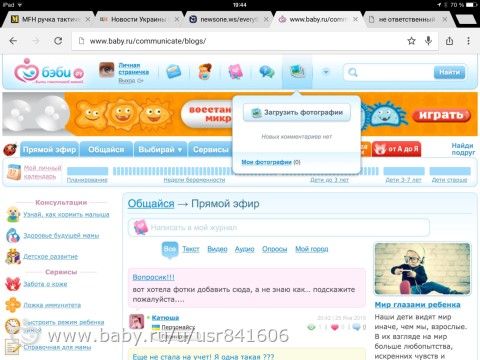Open the browser three-dot menu
The height and width of the screenshot is (360, 480).
468,41
